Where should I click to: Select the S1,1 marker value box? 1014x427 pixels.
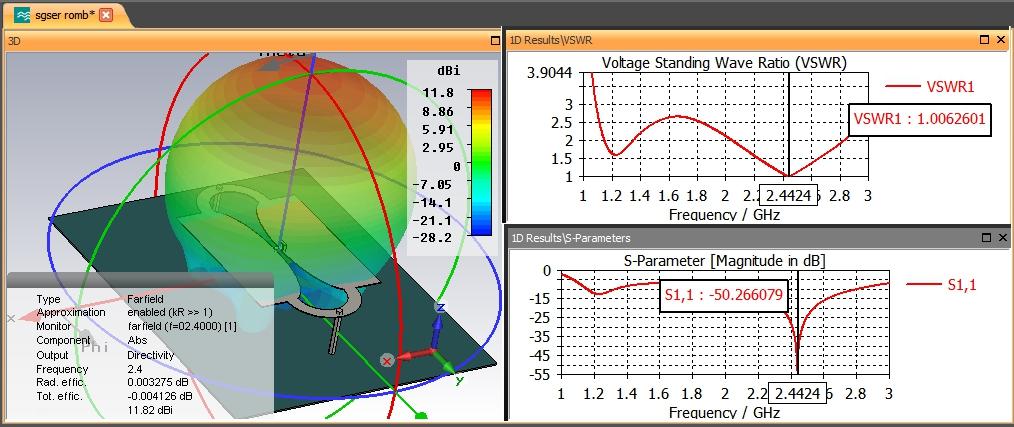724,296
